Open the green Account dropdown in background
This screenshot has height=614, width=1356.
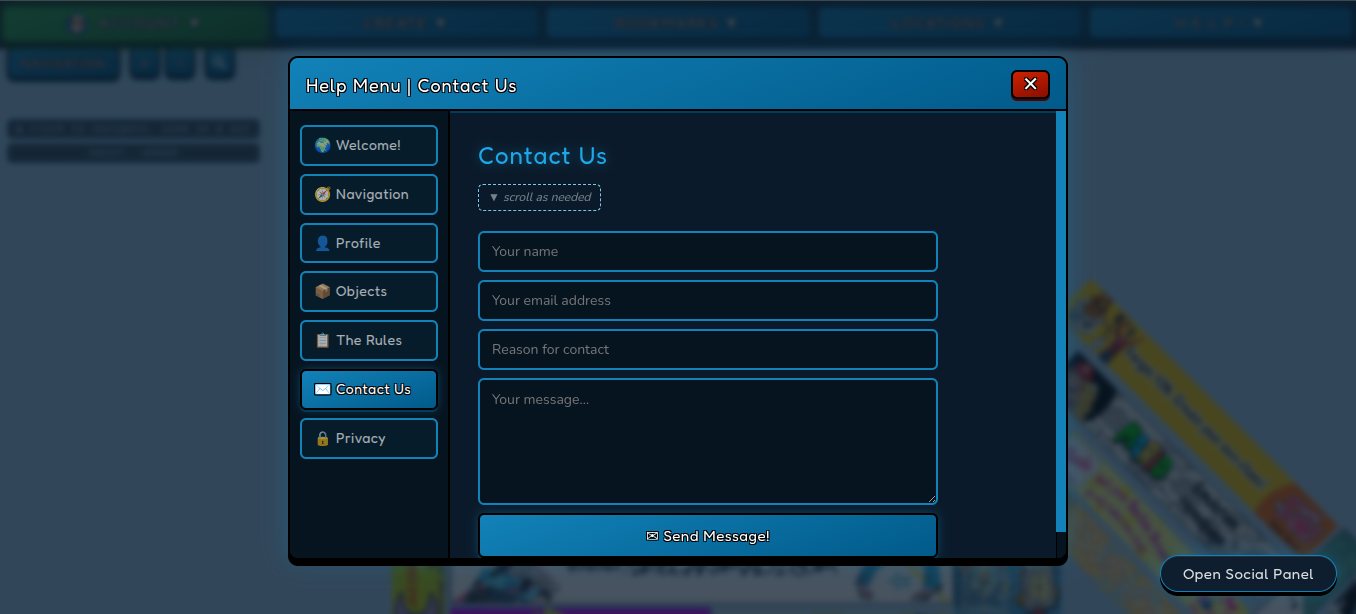click(x=136, y=22)
